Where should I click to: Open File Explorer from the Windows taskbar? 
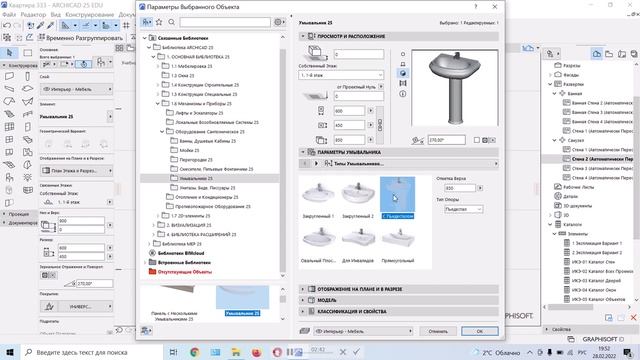[236, 352]
